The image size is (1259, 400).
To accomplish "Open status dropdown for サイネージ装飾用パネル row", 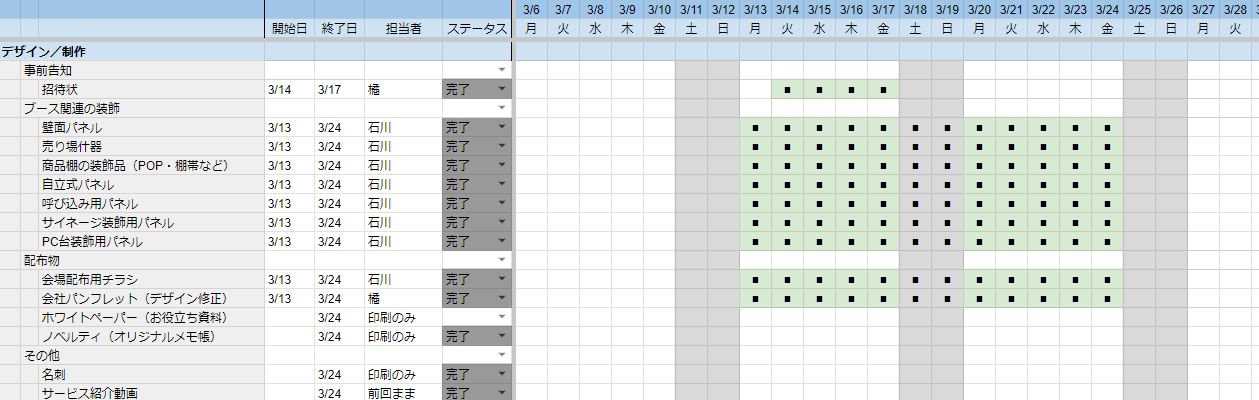I will pyautogui.click(x=502, y=223).
